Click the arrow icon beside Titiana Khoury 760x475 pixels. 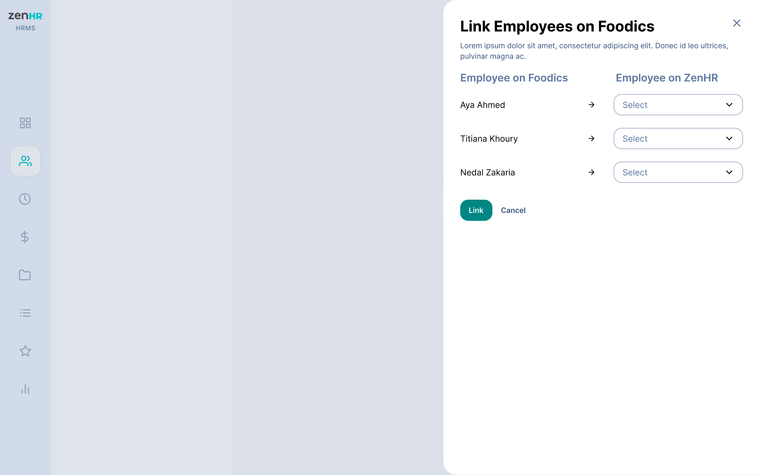[591, 139]
